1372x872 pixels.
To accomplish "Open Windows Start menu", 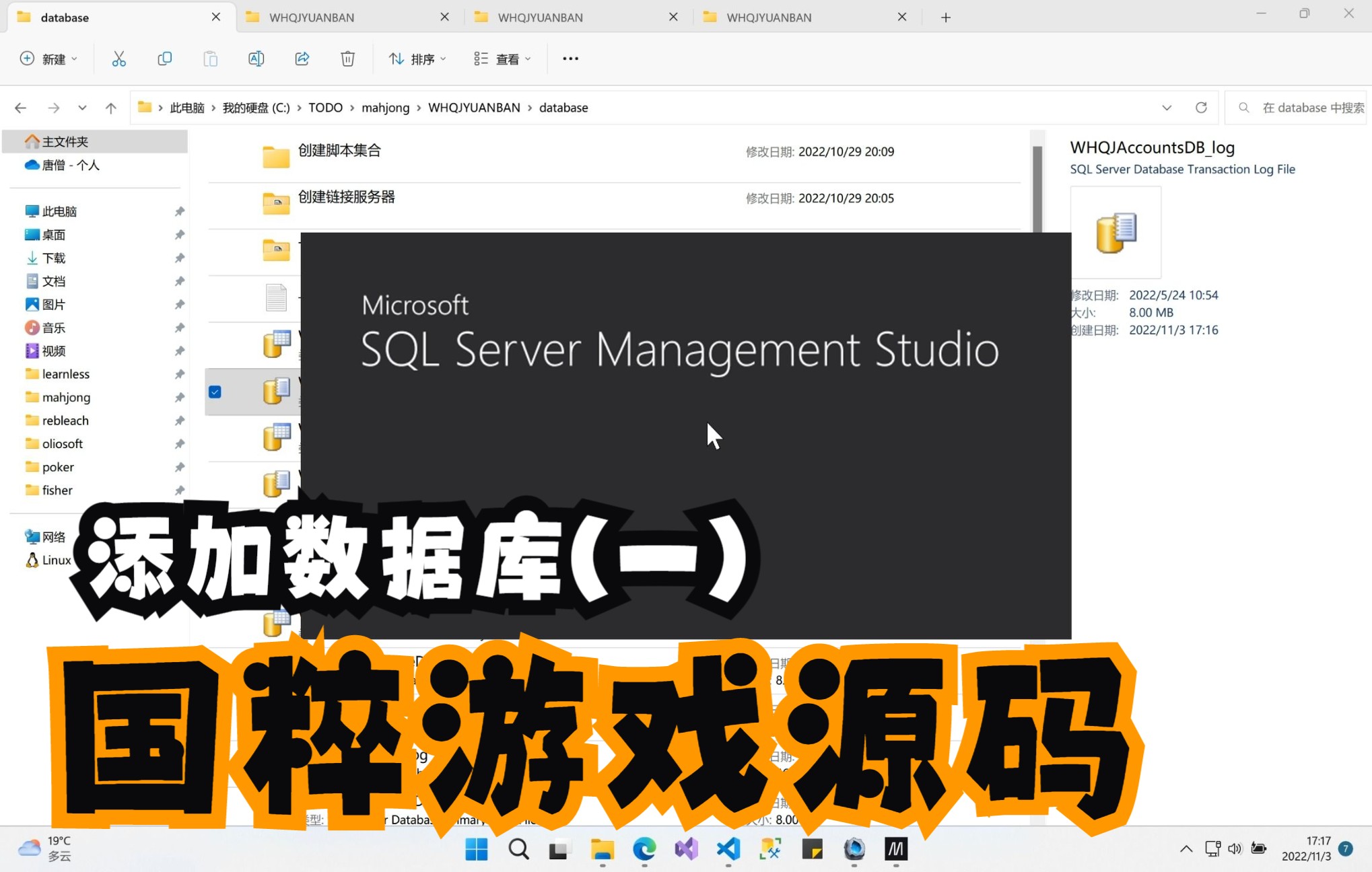I will pos(477,849).
